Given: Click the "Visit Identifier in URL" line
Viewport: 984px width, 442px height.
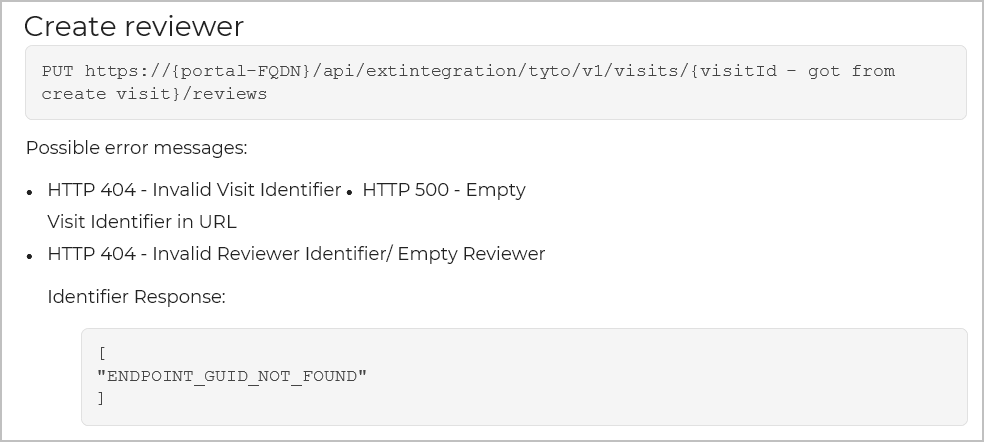Looking at the screenshot, I should (x=142, y=222).
